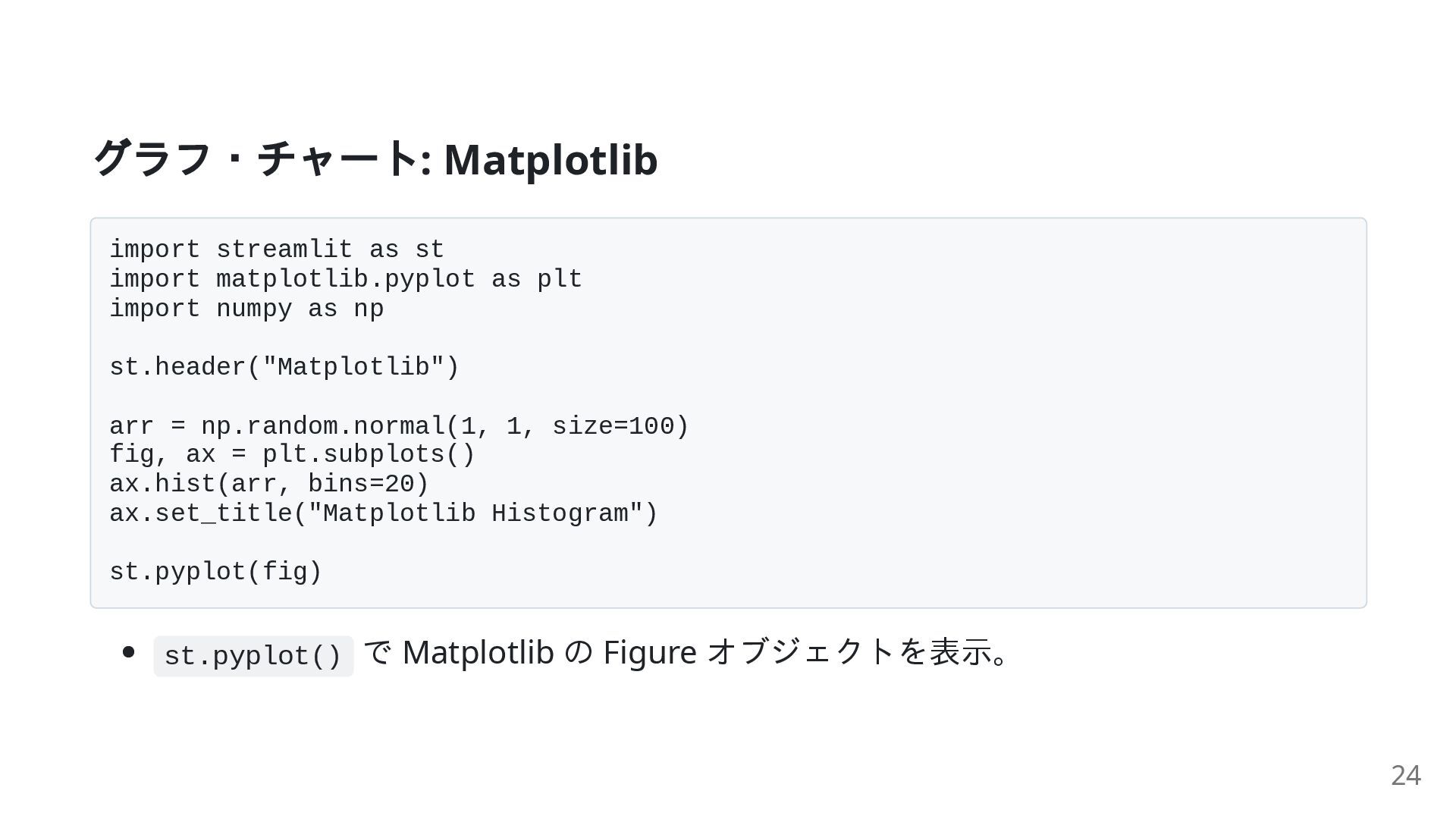1456x819 pixels.
Task: Click the inline st.pyplot() code label
Action: tap(253, 656)
